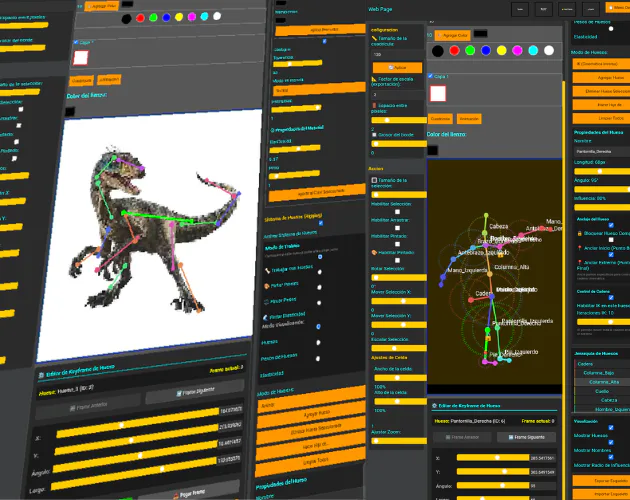Pick the green palette color in the right panel

tap(470, 51)
